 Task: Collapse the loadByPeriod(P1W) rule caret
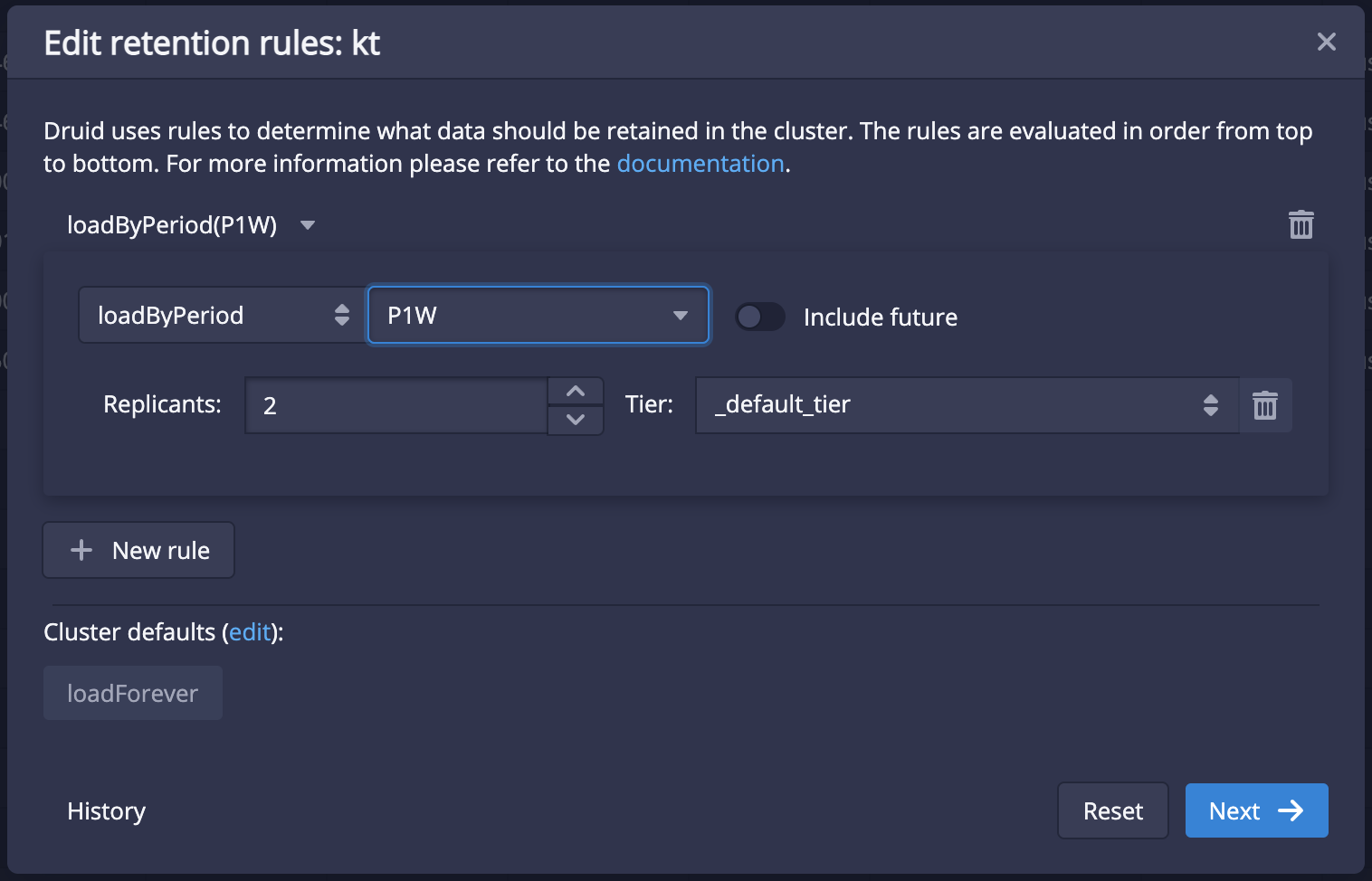pos(308,225)
